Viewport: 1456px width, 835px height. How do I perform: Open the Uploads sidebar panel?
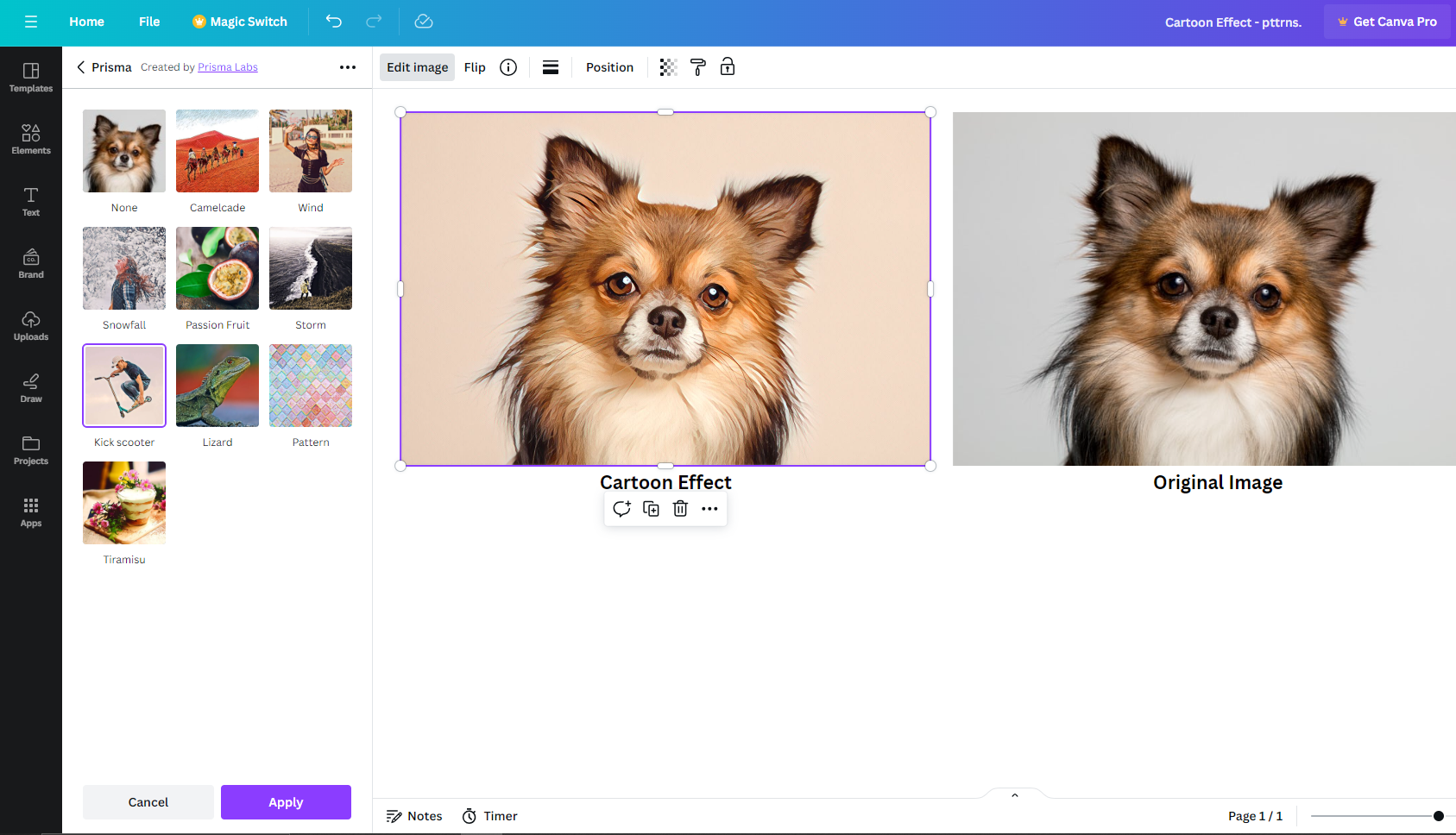[31, 326]
